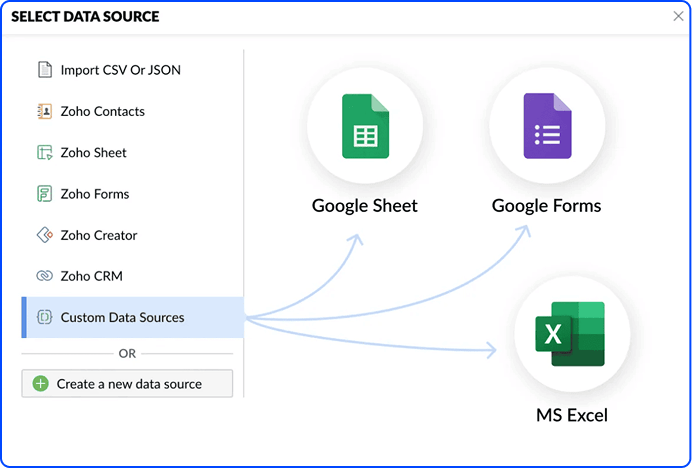
Task: Select Zoho Contacts data source
Action: tap(132, 111)
